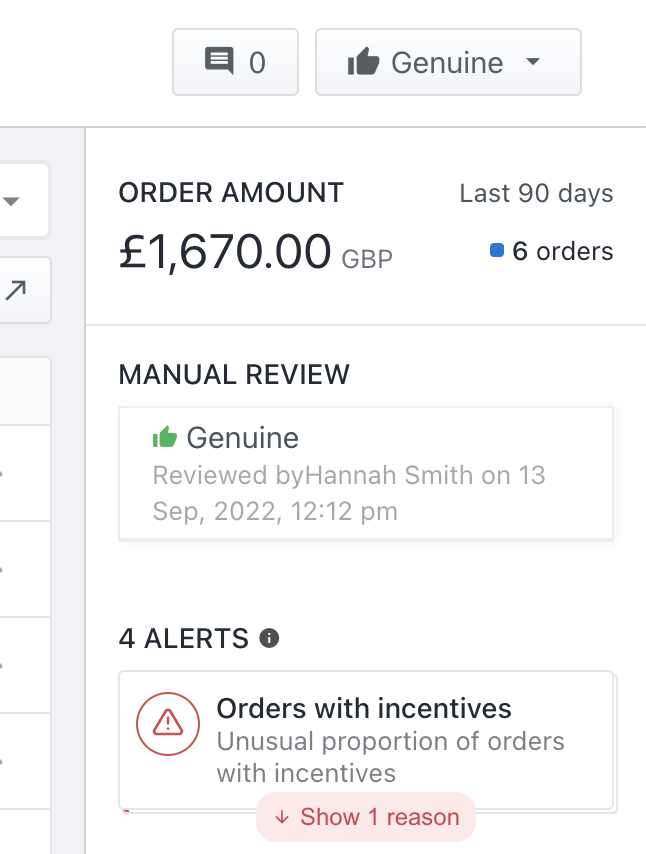Viewport: 646px width, 854px height.
Task: Click the 4 ALERTS section heading
Action: pyautogui.click(x=183, y=638)
